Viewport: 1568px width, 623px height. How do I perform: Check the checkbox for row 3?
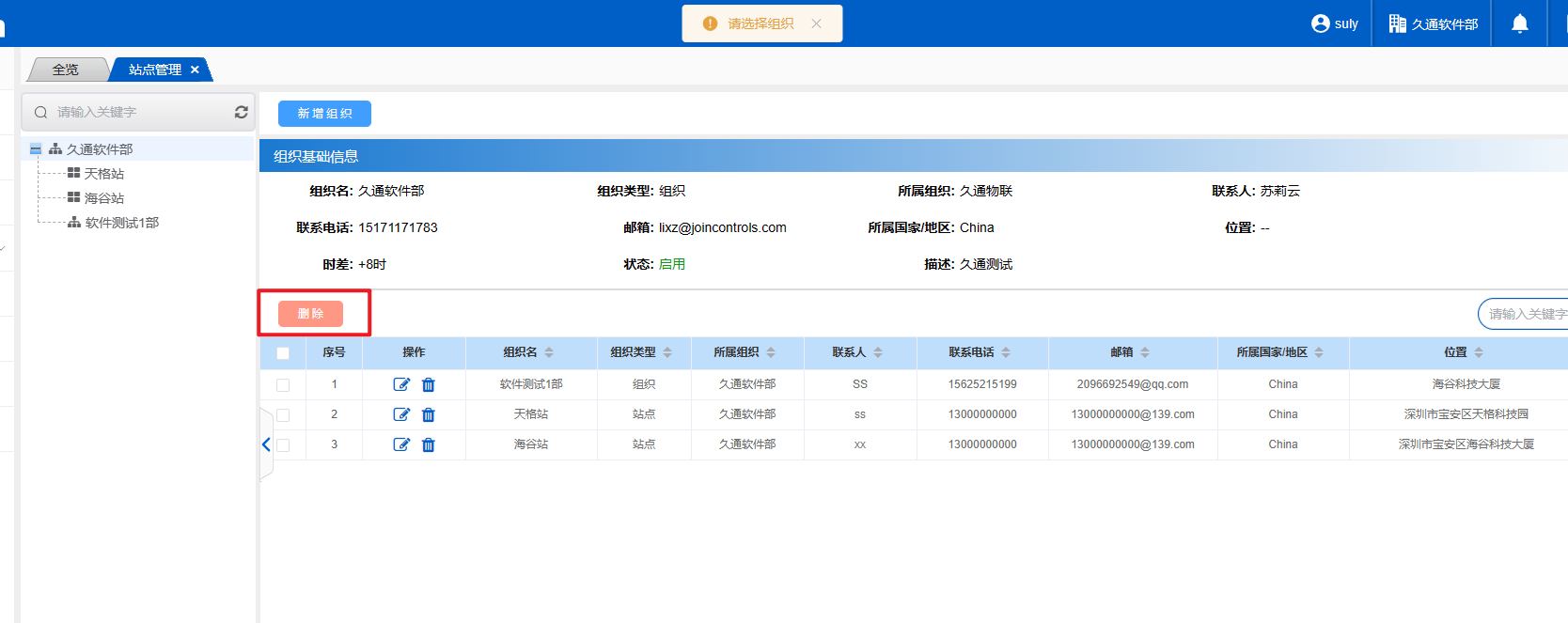tap(283, 445)
